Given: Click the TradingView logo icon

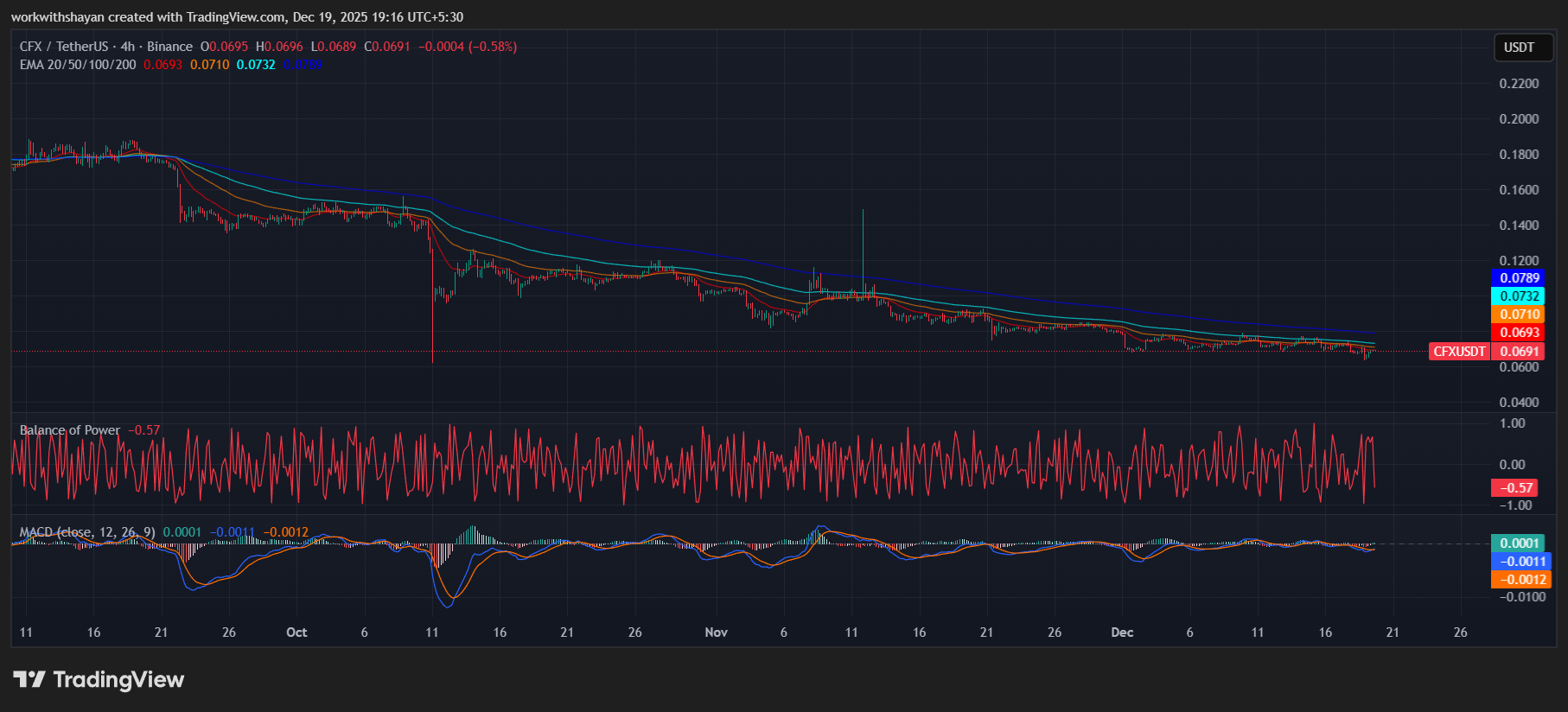Looking at the screenshot, I should click(29, 679).
